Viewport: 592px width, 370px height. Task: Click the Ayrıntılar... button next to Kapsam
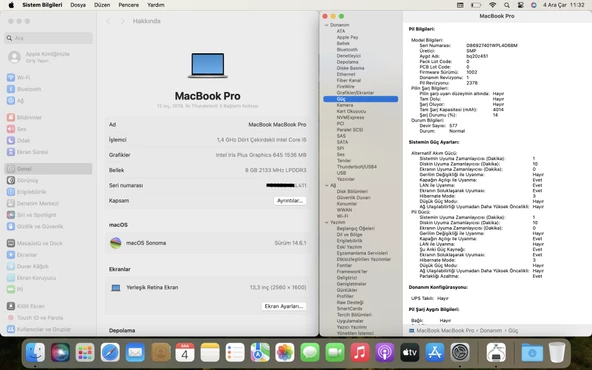(290, 200)
